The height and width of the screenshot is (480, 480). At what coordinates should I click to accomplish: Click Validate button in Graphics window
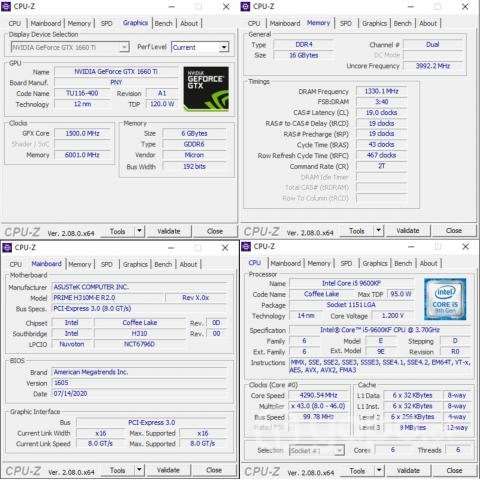169,231
